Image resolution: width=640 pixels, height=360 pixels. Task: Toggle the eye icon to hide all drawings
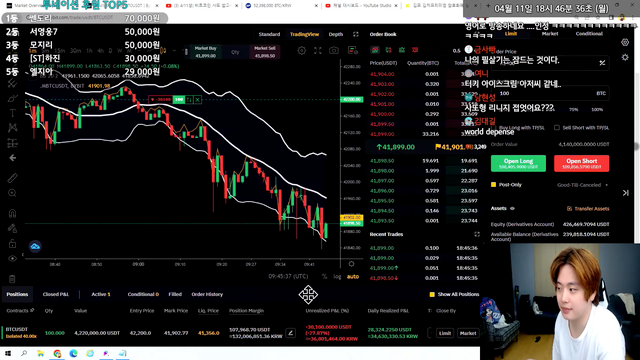13,258
